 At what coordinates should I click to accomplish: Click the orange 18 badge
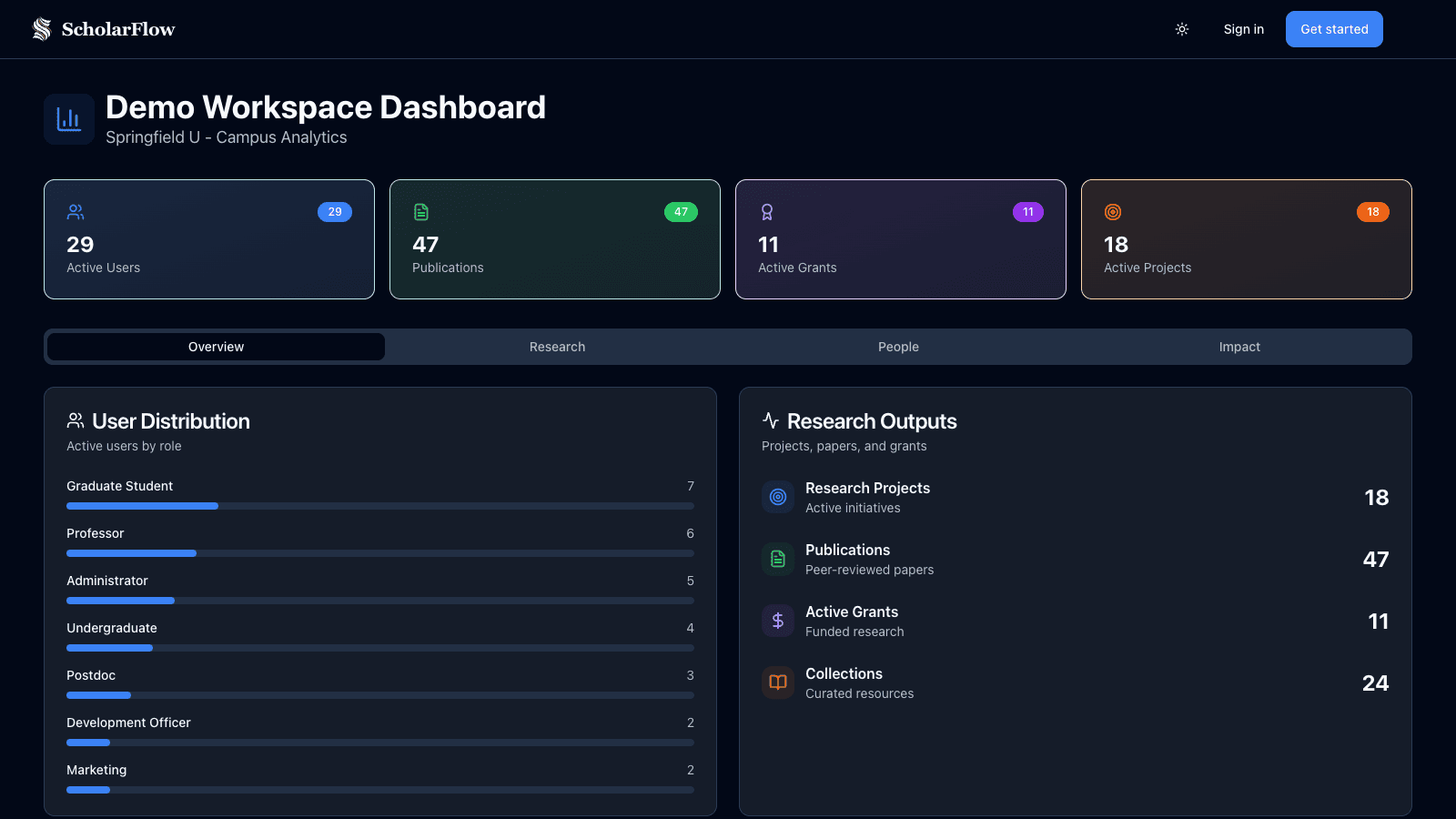tap(1373, 212)
